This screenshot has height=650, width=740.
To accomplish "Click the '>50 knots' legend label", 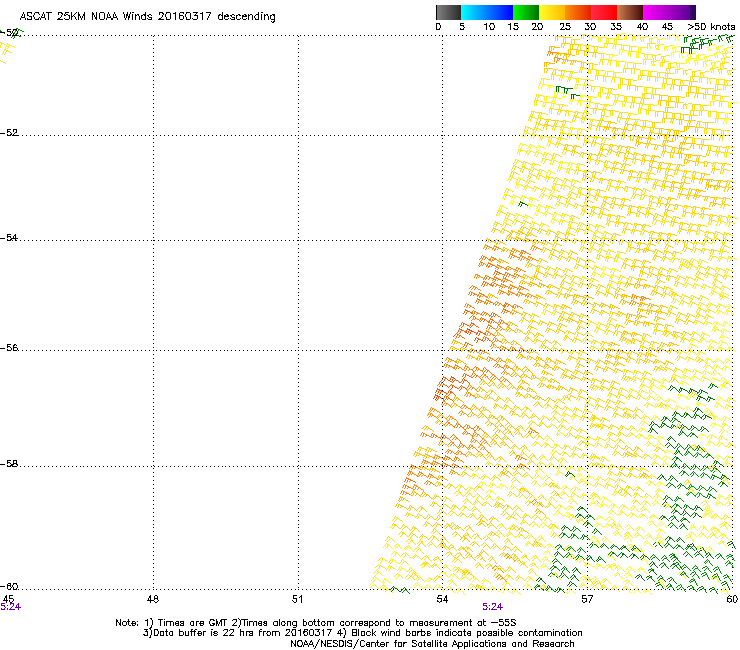I will pos(711,27).
